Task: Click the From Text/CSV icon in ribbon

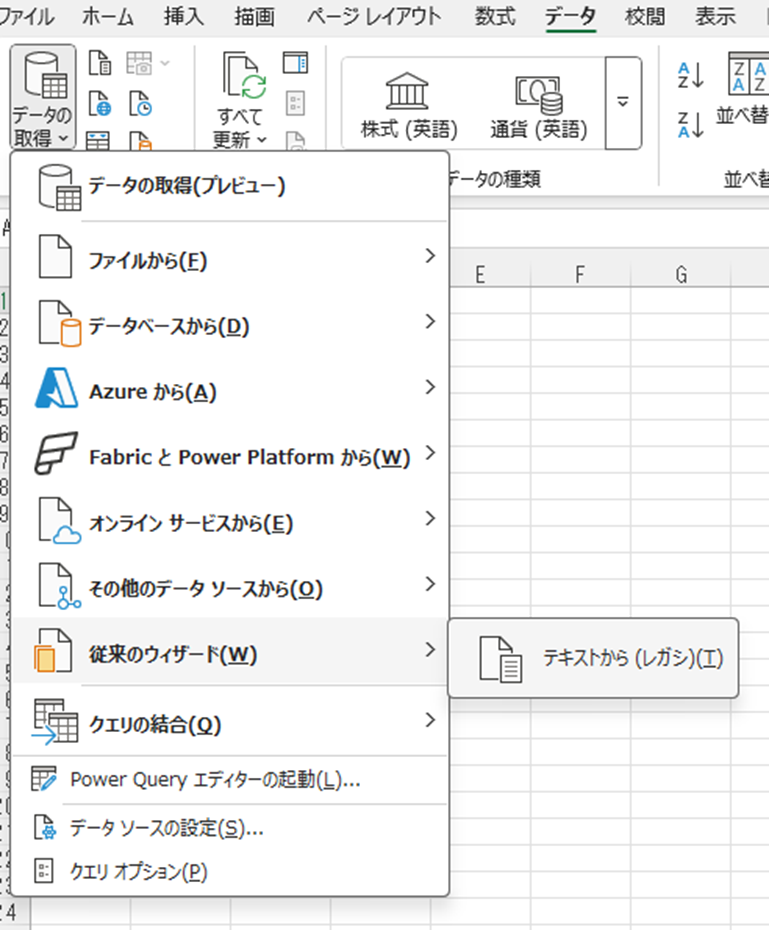Action: point(100,66)
